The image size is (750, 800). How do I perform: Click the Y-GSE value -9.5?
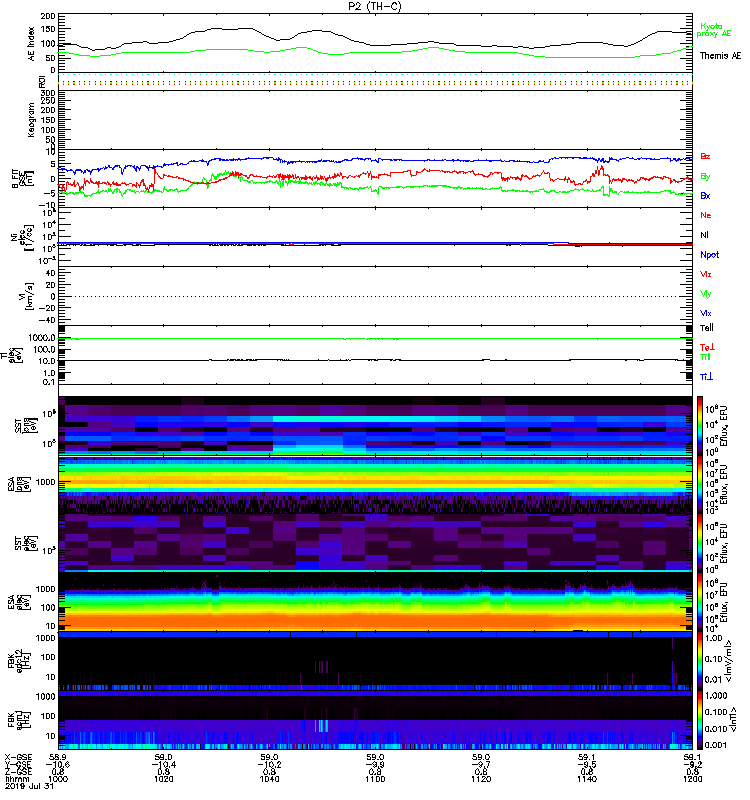(x=587, y=765)
